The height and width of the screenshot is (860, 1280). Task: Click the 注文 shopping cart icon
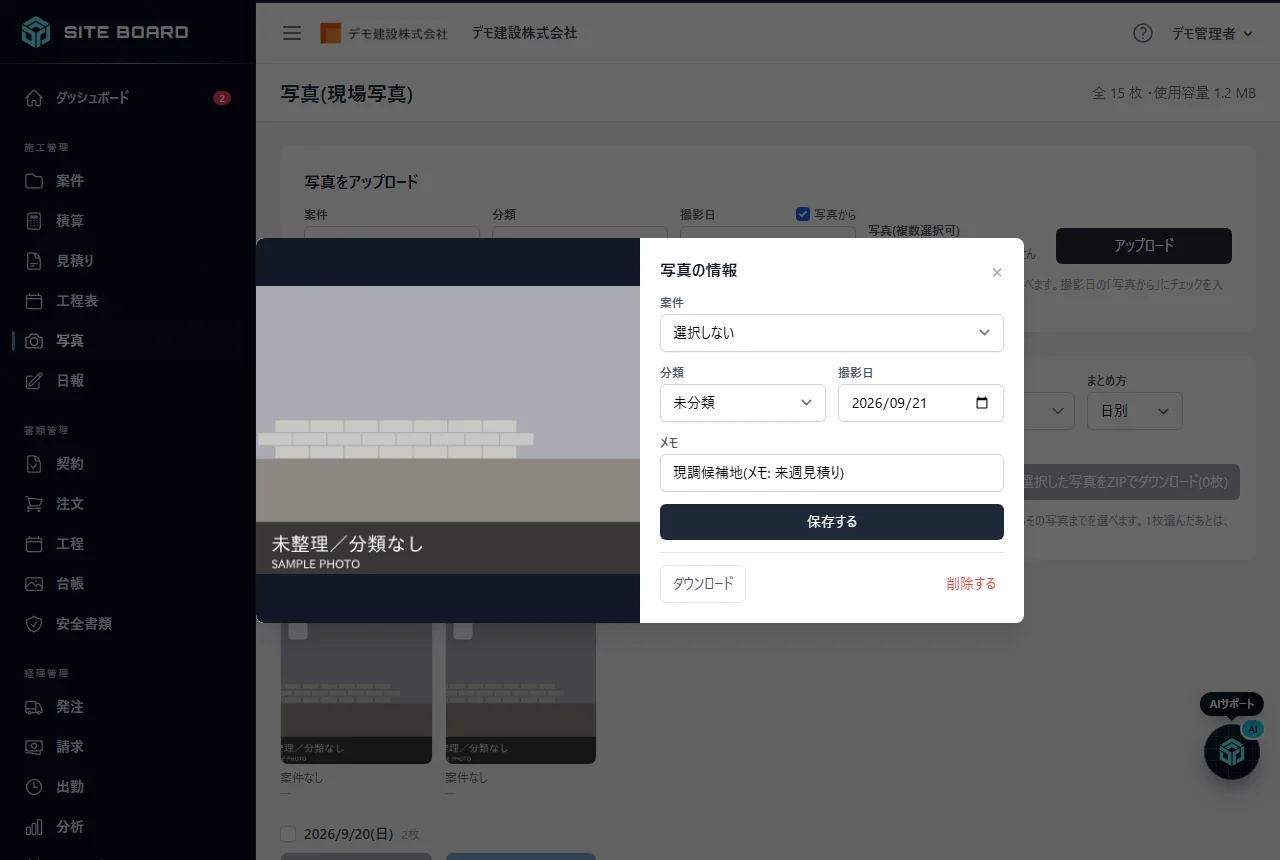point(34,504)
